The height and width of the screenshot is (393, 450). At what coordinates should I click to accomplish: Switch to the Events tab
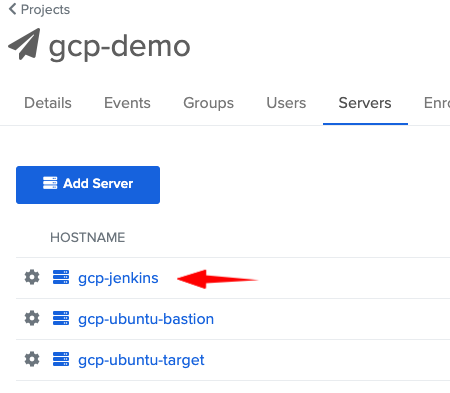point(127,103)
